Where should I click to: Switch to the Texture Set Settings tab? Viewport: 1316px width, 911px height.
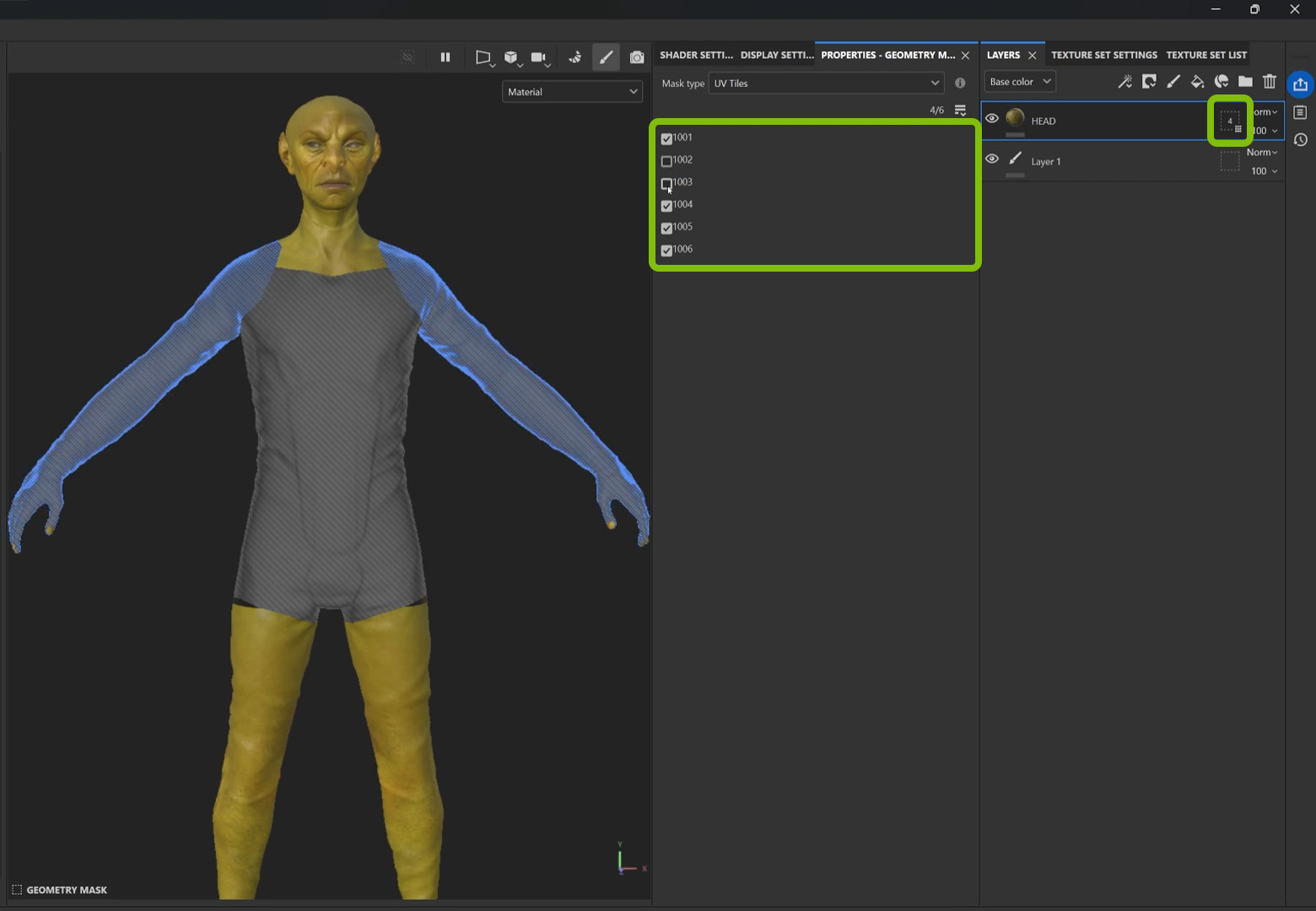(1103, 55)
